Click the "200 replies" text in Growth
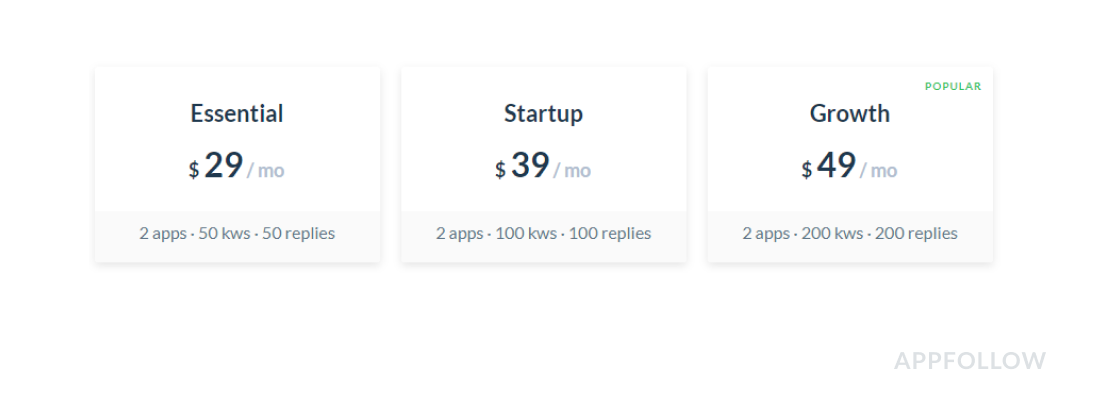Screen dimensions: 1100x418 click(916, 234)
